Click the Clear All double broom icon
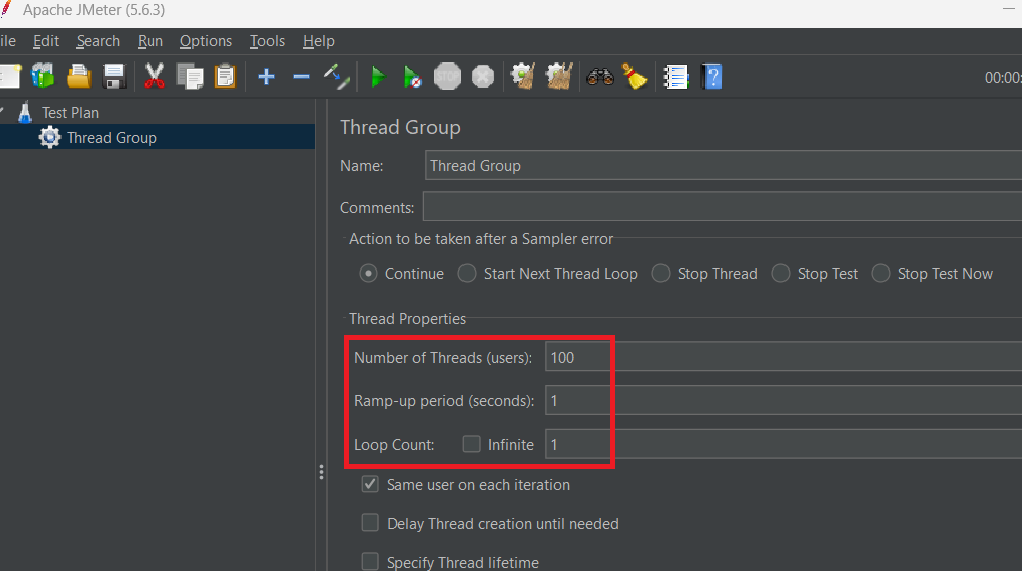 559,76
